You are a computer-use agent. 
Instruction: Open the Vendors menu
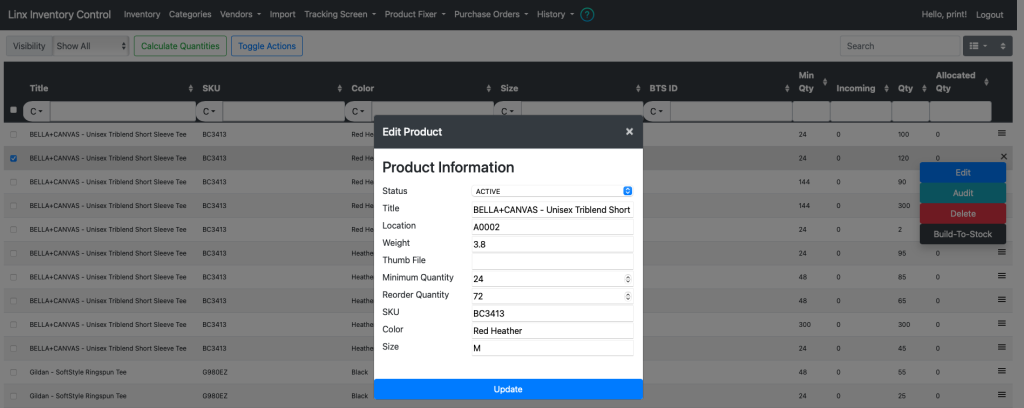241,14
